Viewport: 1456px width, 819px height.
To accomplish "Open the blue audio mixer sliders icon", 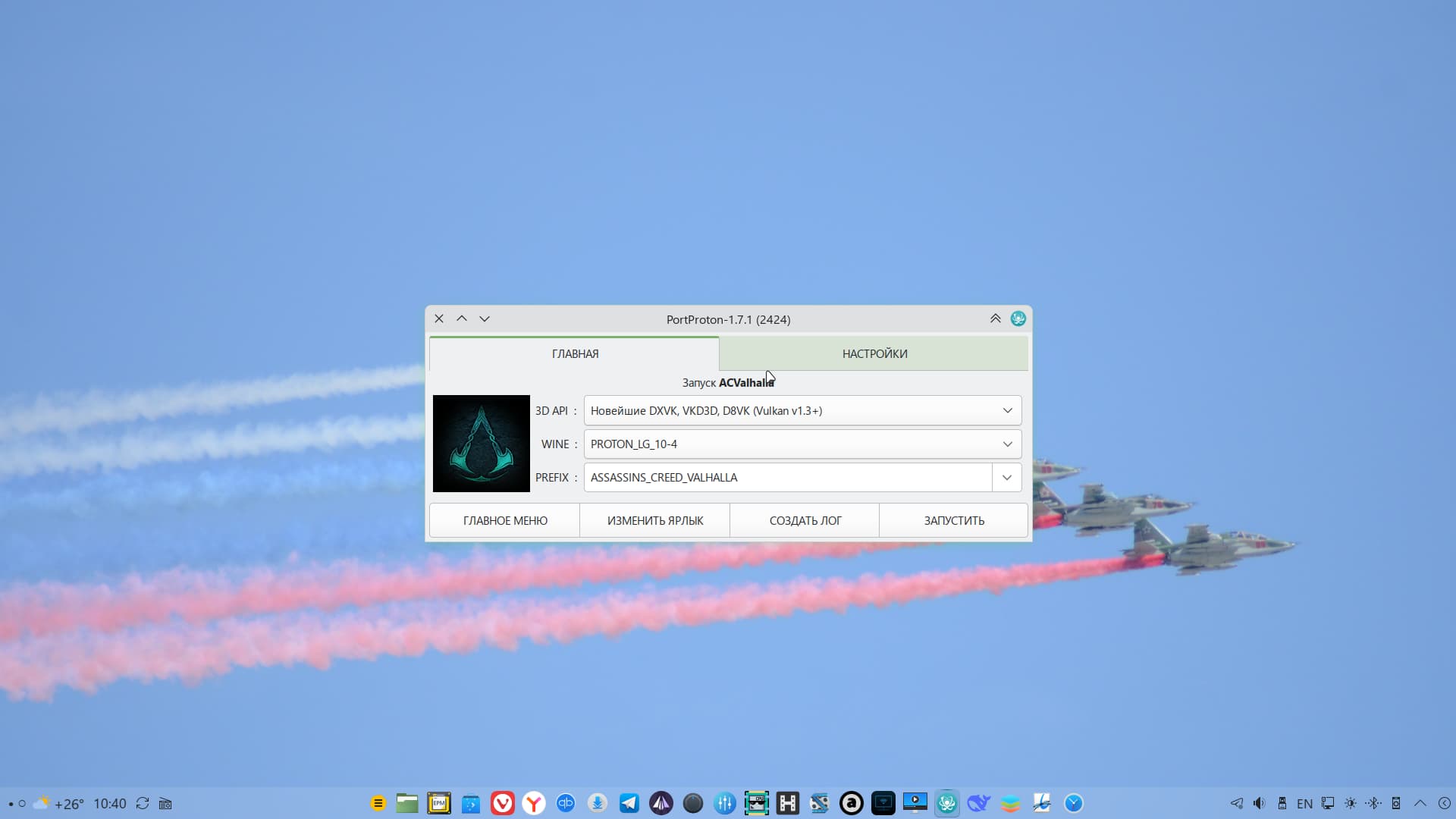I will (x=725, y=803).
